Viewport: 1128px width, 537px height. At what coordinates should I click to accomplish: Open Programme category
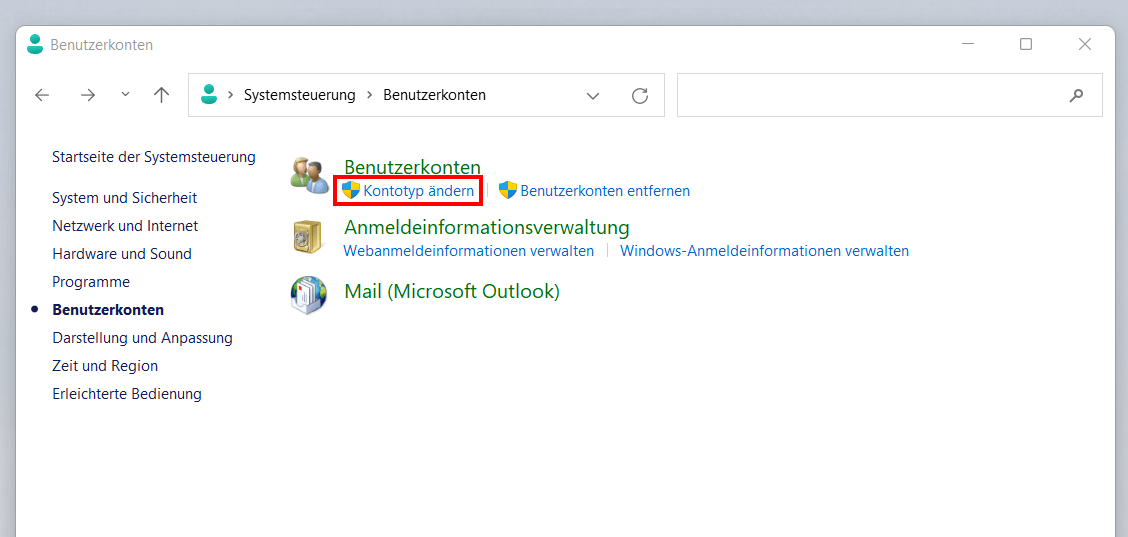pyautogui.click(x=91, y=282)
